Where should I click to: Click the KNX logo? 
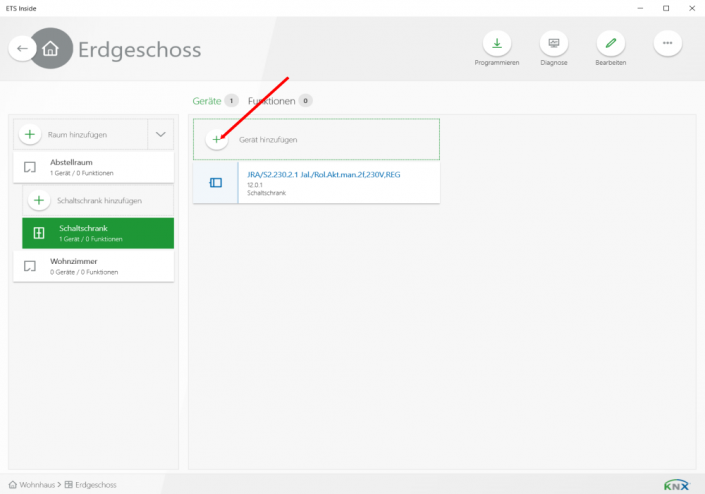click(676, 484)
